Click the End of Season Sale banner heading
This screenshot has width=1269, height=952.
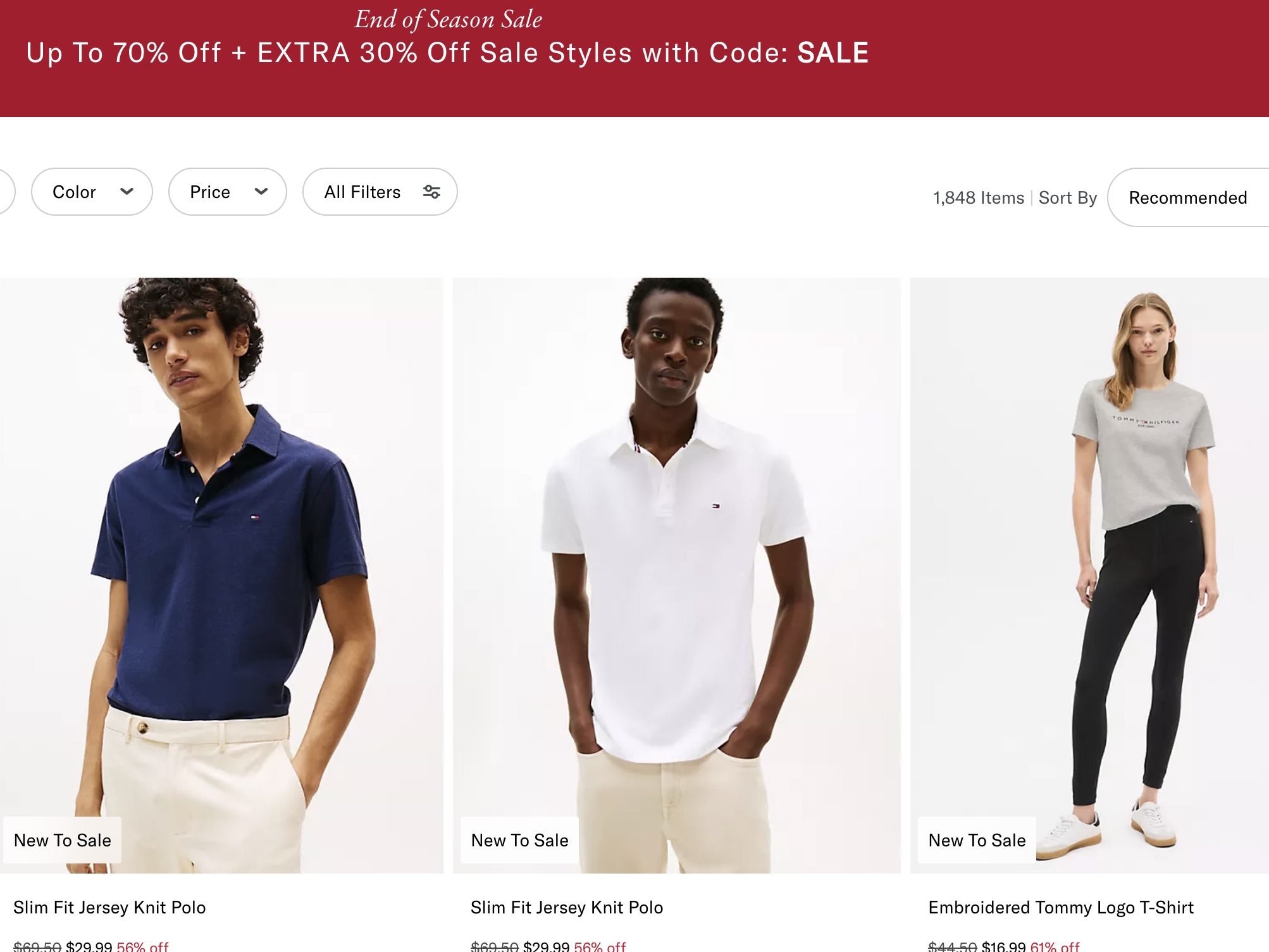click(448, 20)
